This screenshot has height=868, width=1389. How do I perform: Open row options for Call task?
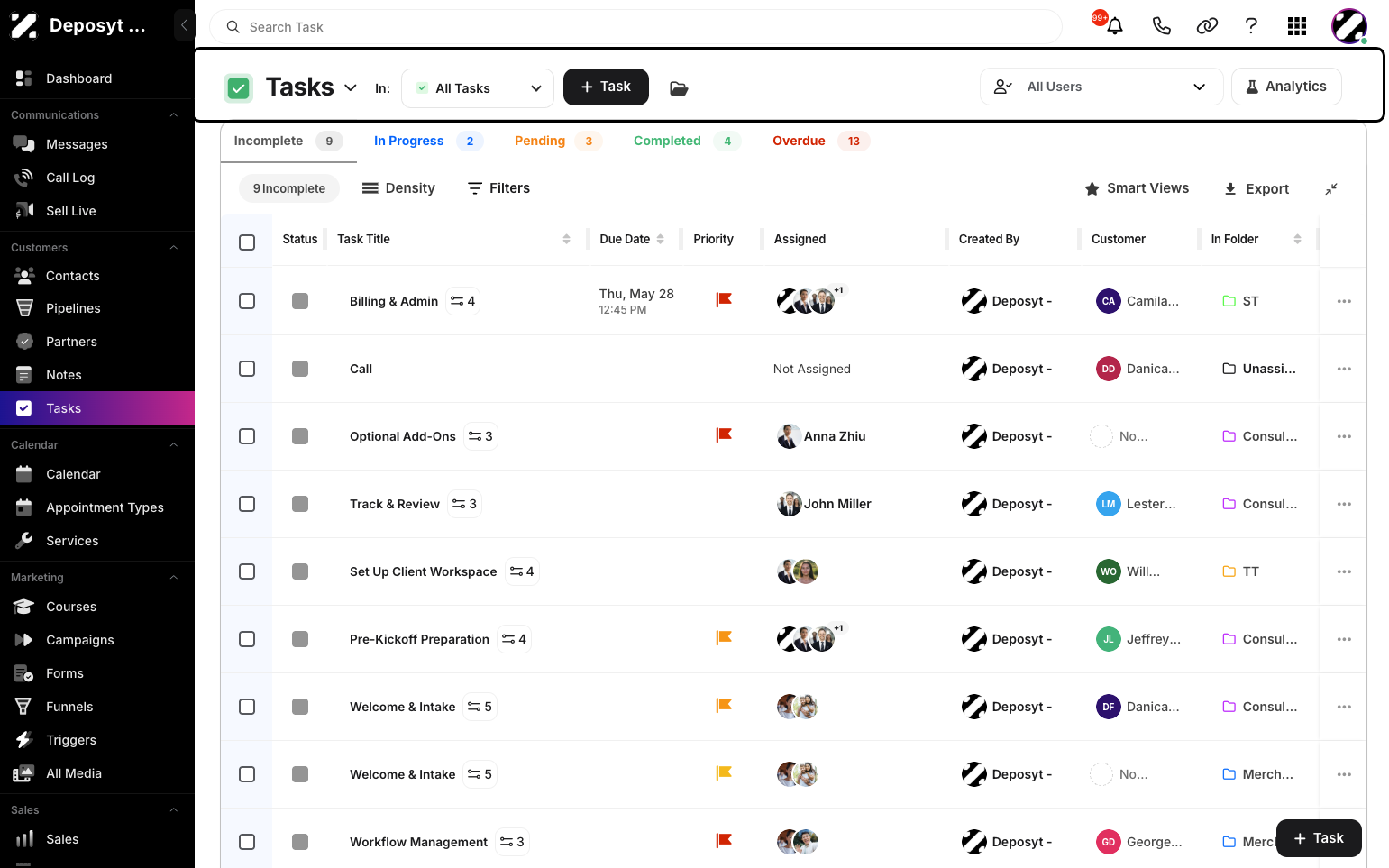tap(1344, 369)
